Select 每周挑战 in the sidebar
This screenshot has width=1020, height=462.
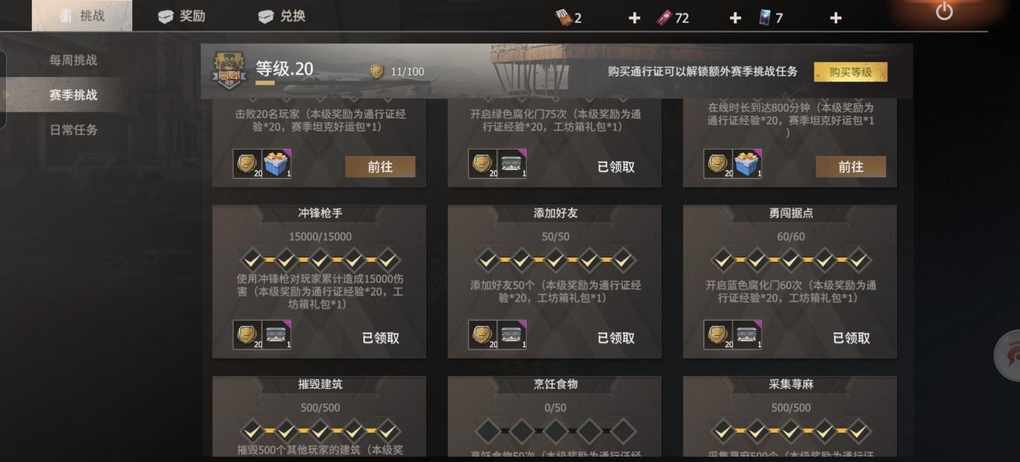74,60
